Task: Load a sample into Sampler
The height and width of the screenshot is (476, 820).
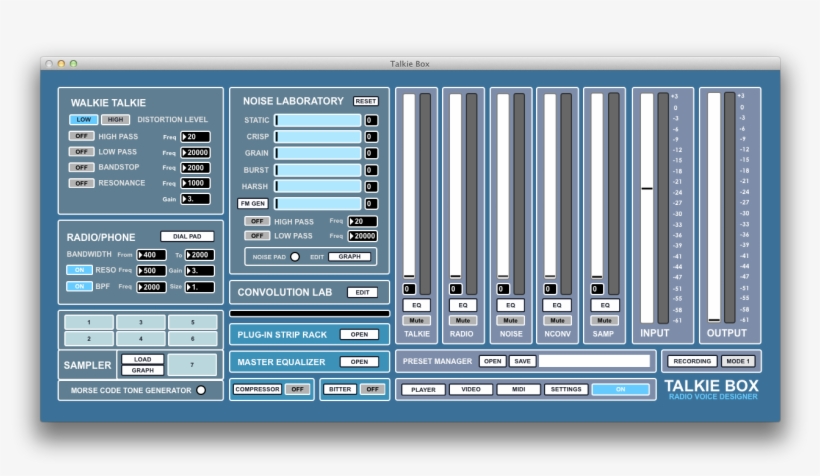Action: tap(142, 359)
